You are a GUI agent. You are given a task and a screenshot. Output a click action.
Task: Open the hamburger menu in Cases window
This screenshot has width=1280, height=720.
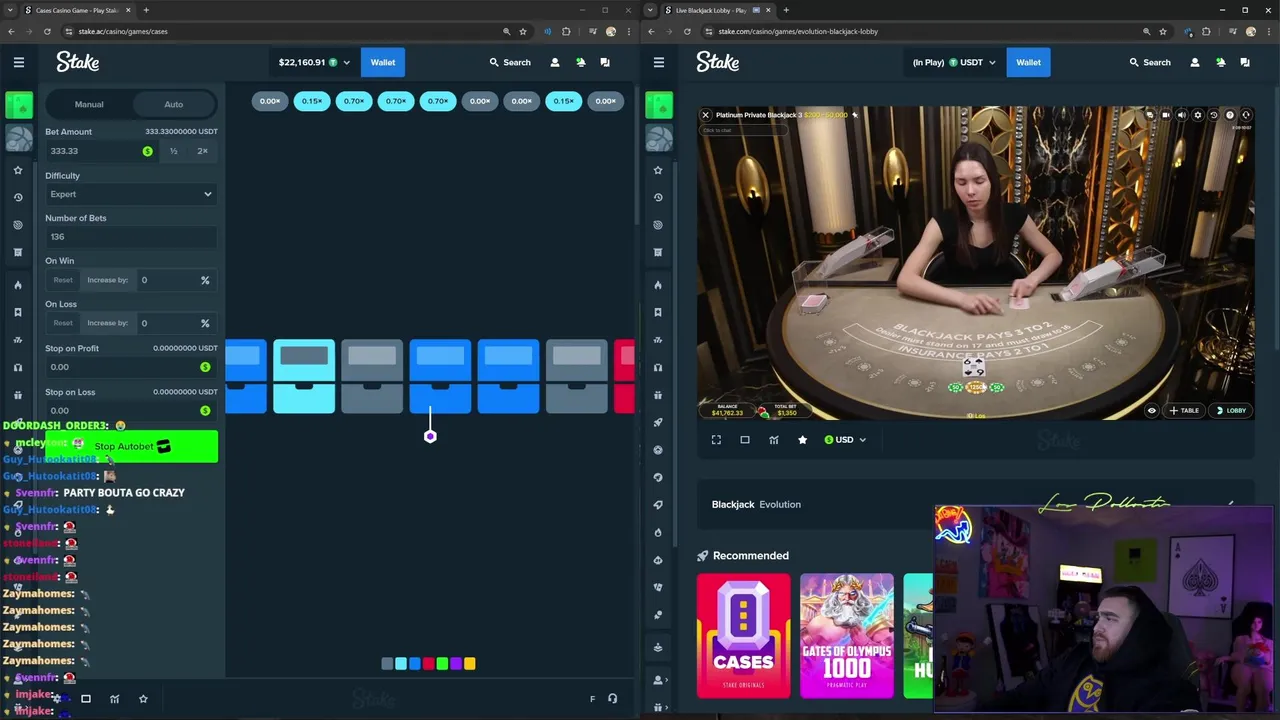click(x=19, y=62)
